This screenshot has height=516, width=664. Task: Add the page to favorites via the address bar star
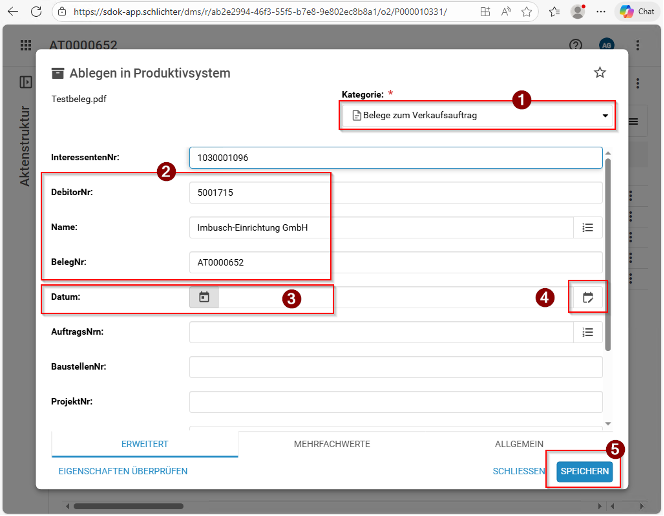click(x=526, y=12)
